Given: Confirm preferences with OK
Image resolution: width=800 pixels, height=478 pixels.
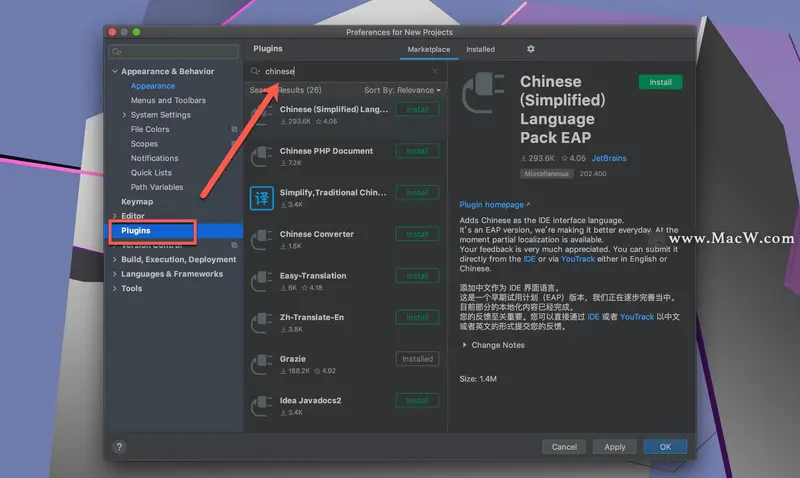Looking at the screenshot, I should 665,447.
